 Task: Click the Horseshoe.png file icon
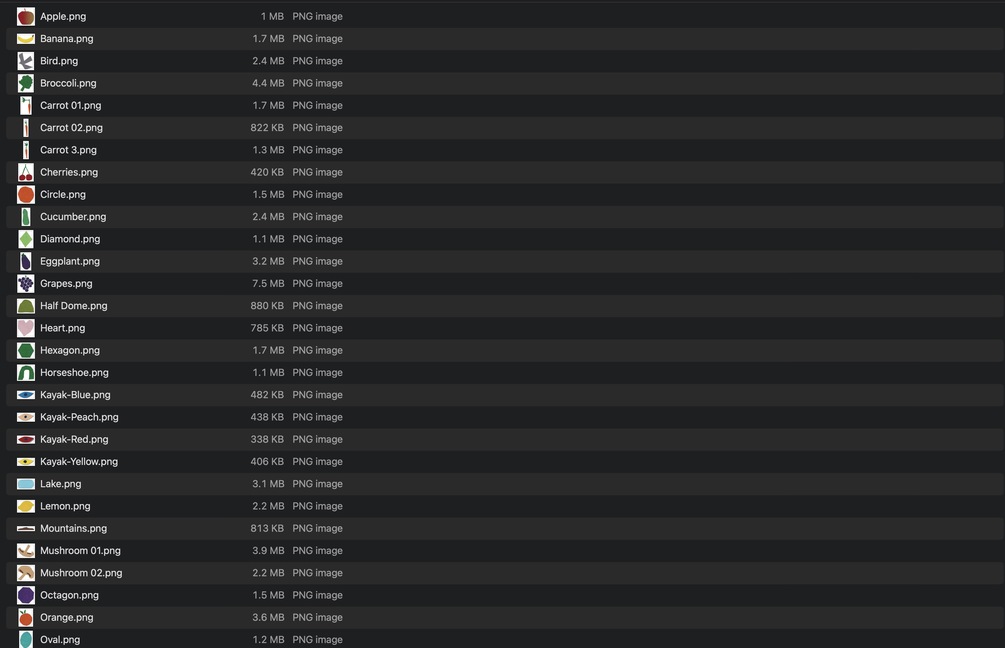coord(26,373)
